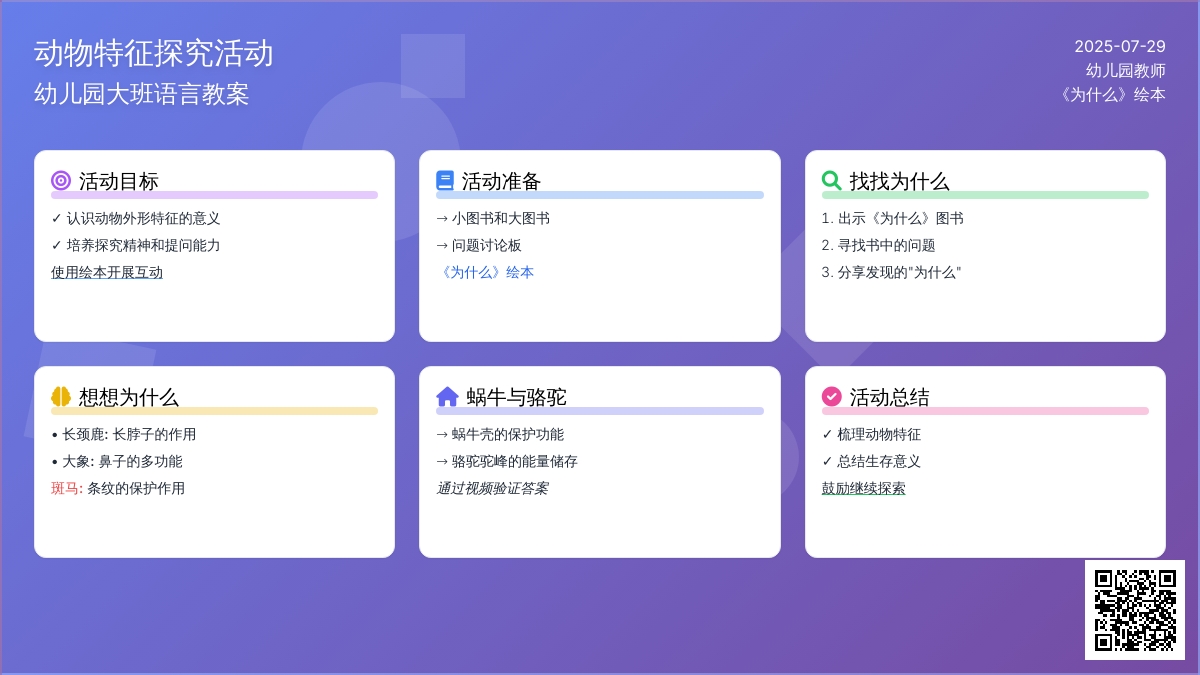Open the underlined 鼓励继续探索 link
Screen dimensions: 1200x675
tap(864, 488)
